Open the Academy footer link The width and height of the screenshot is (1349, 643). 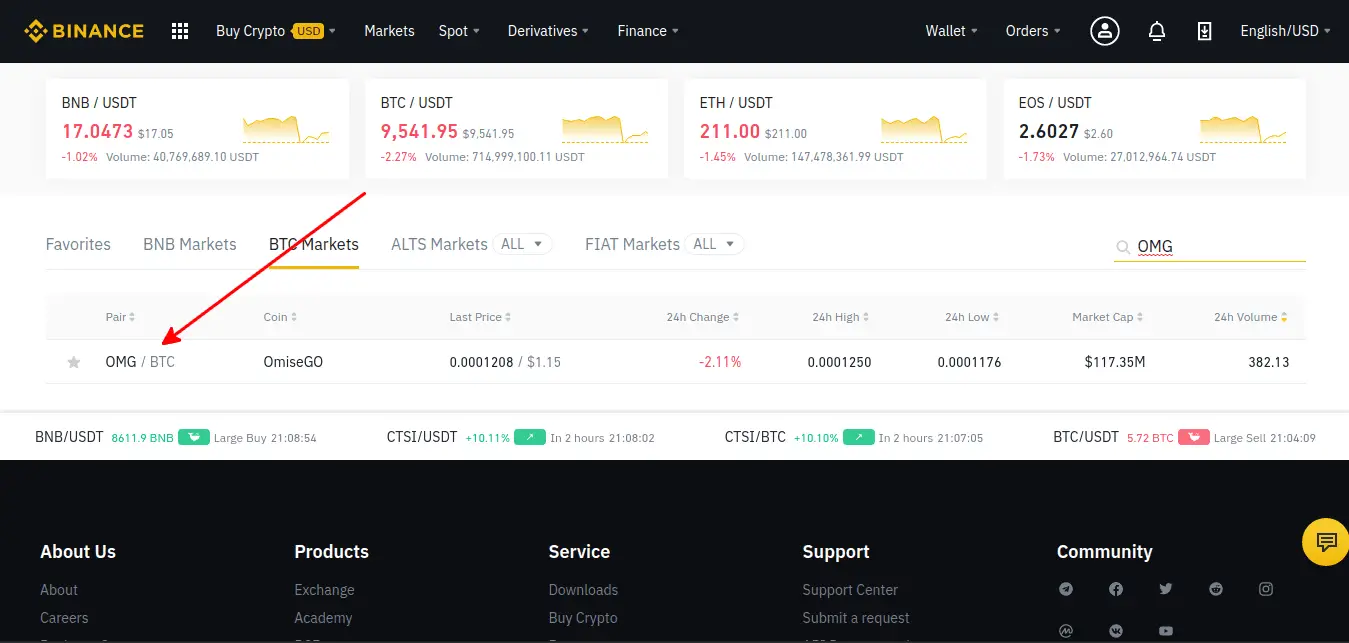(x=323, y=618)
